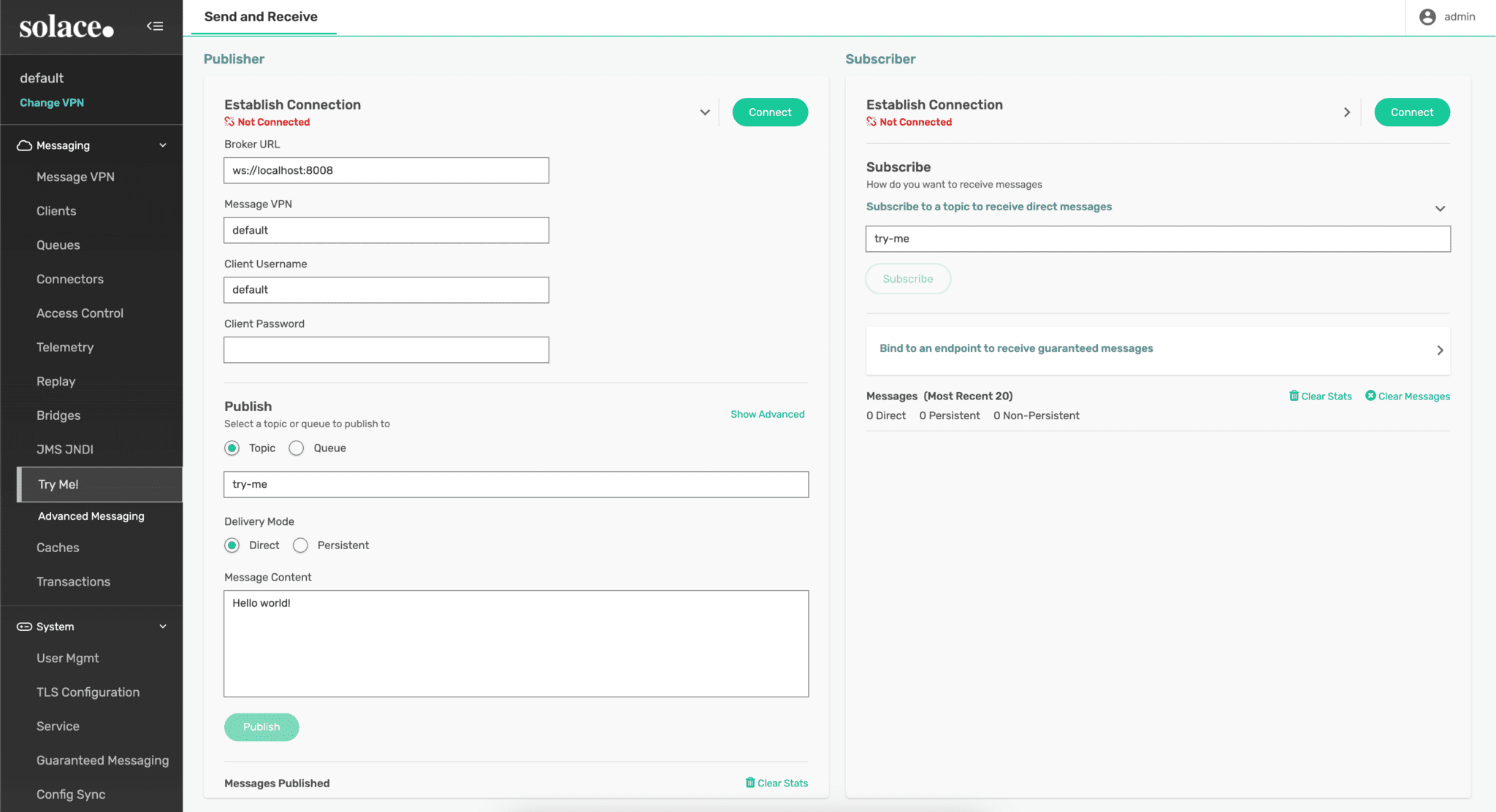Image resolution: width=1496 pixels, height=812 pixels.
Task: Open Show Advanced publish options
Action: [x=768, y=414]
